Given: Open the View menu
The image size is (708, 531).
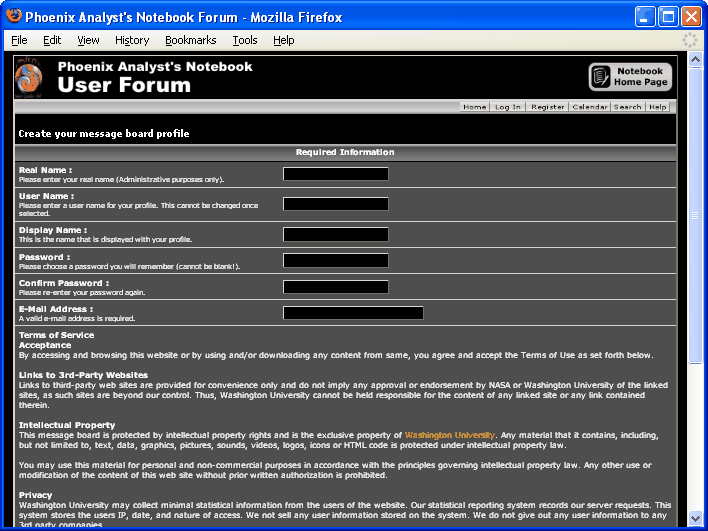Looking at the screenshot, I should pyautogui.click(x=88, y=40).
